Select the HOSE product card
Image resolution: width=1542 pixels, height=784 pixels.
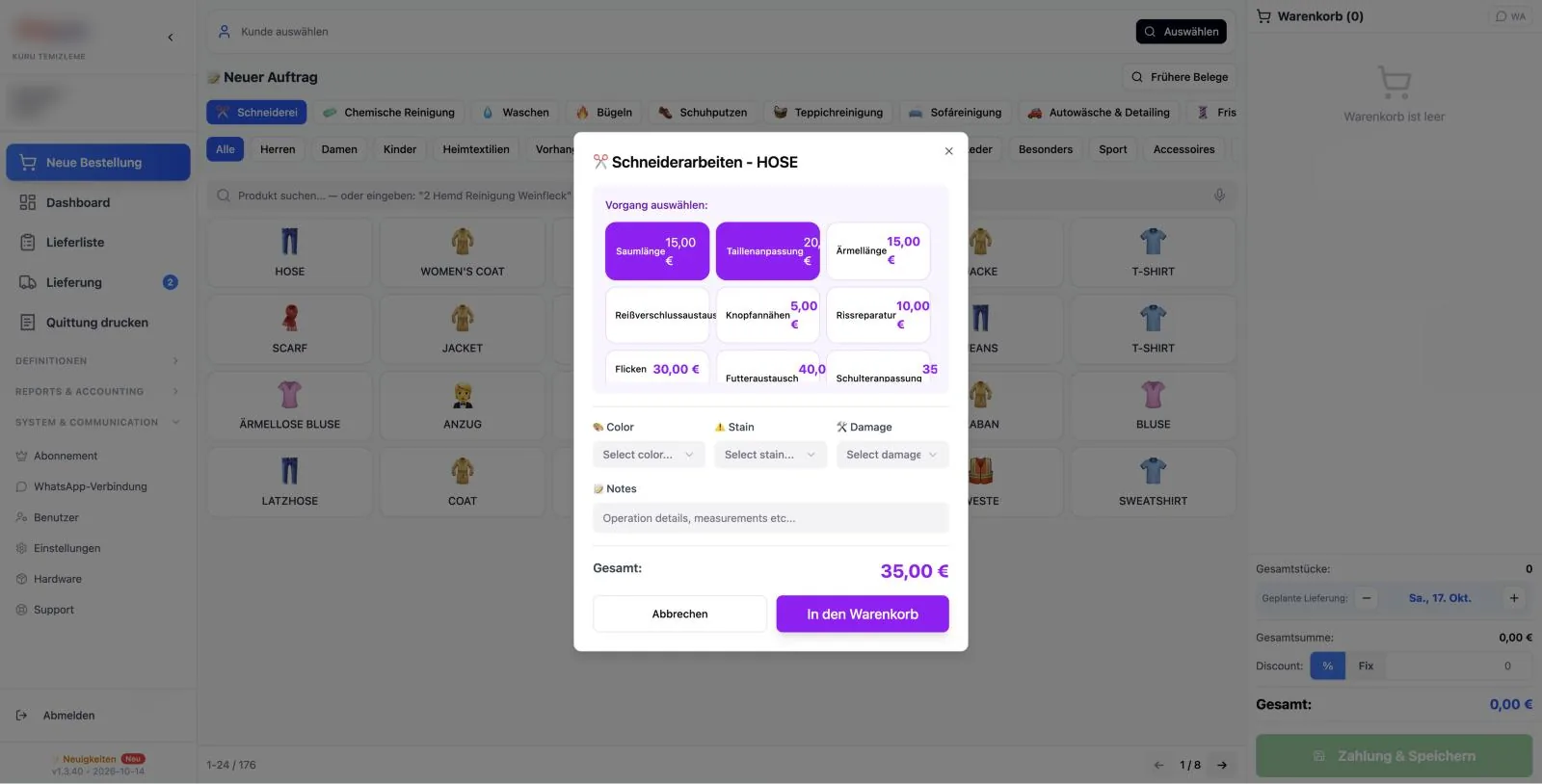(x=289, y=252)
